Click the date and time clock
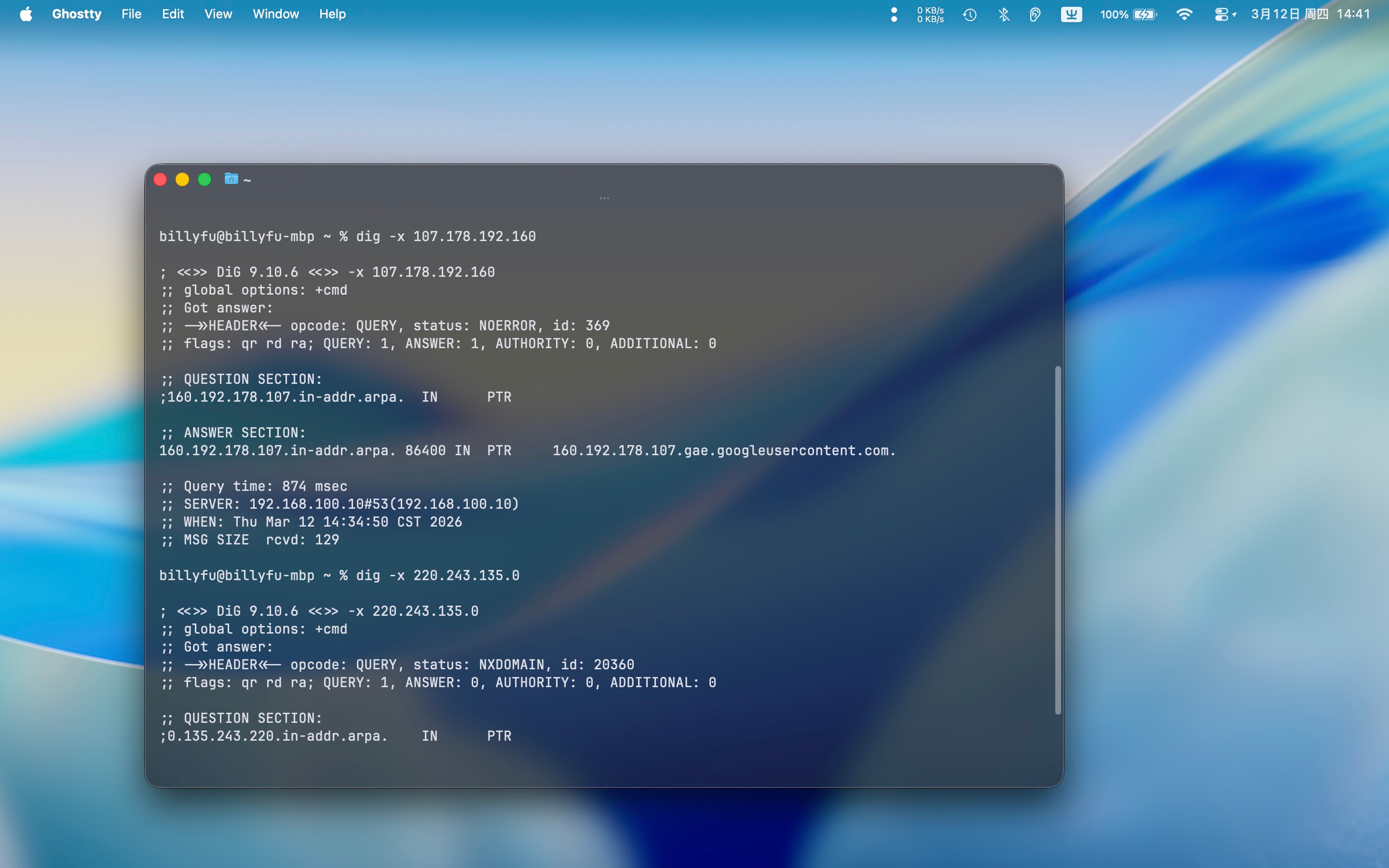The width and height of the screenshot is (1389, 868). 1310,14
